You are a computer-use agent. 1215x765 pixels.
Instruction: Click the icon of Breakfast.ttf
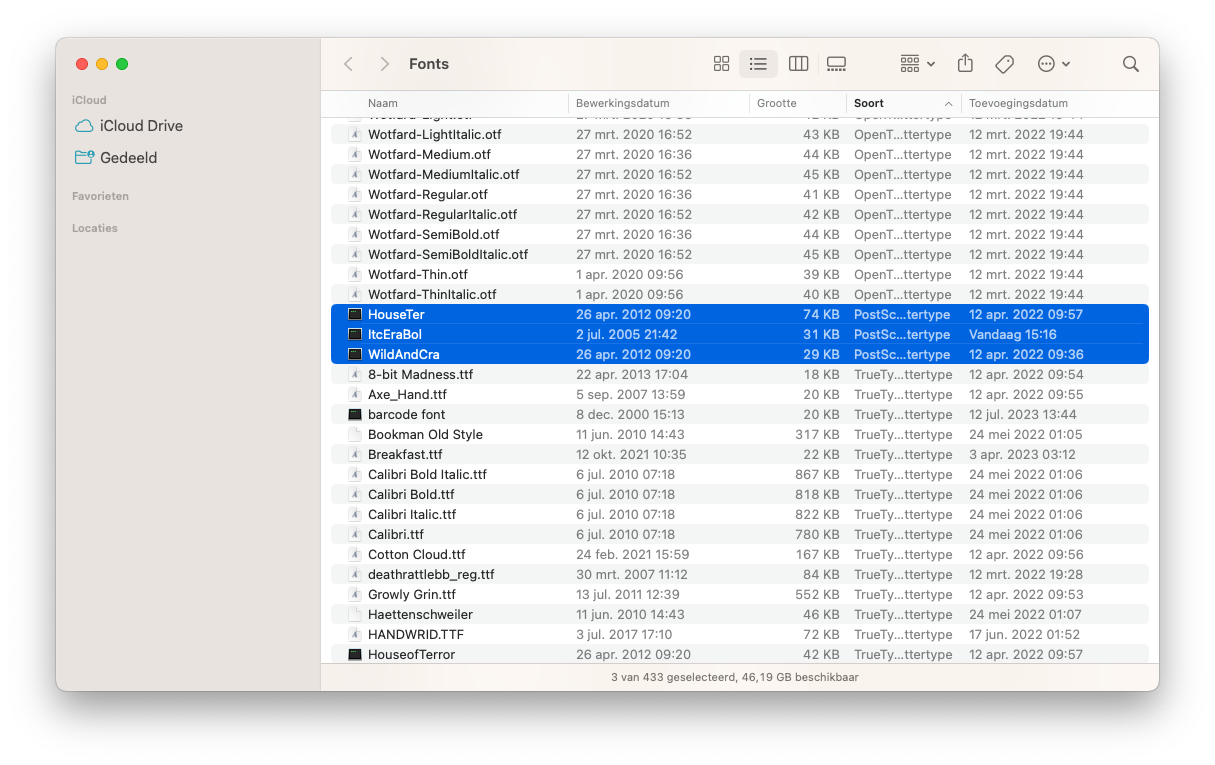[354, 454]
